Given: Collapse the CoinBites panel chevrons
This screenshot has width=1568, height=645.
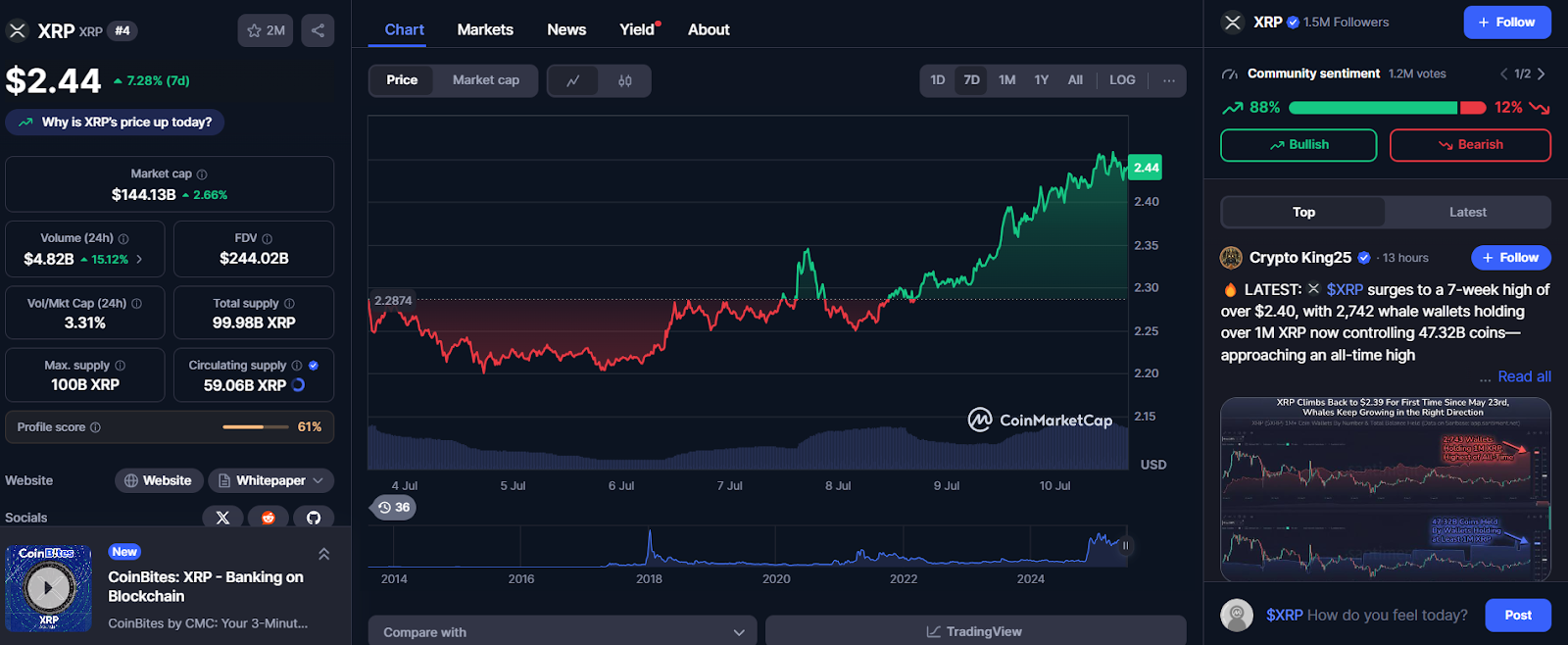Looking at the screenshot, I should tap(323, 554).
